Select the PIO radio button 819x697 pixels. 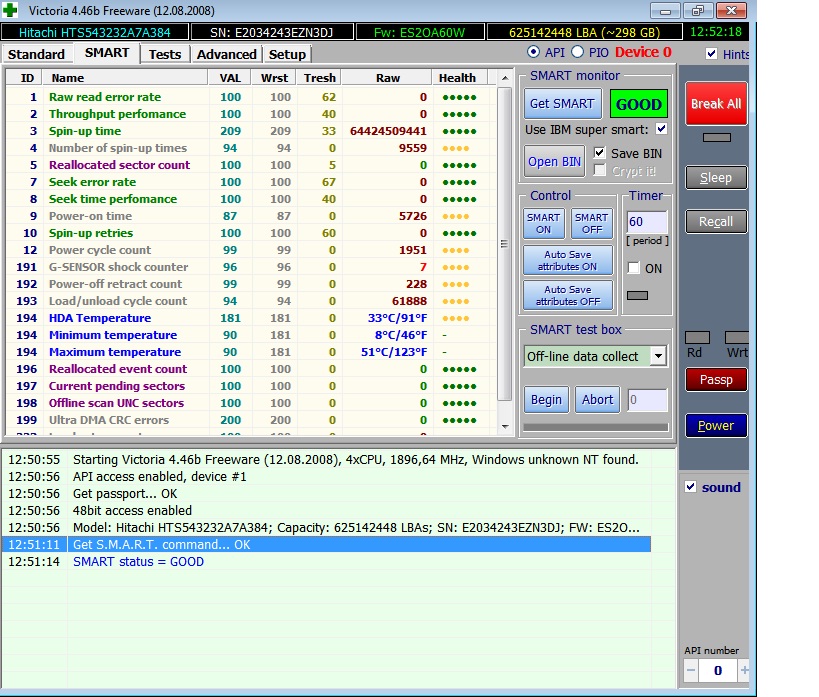point(578,52)
